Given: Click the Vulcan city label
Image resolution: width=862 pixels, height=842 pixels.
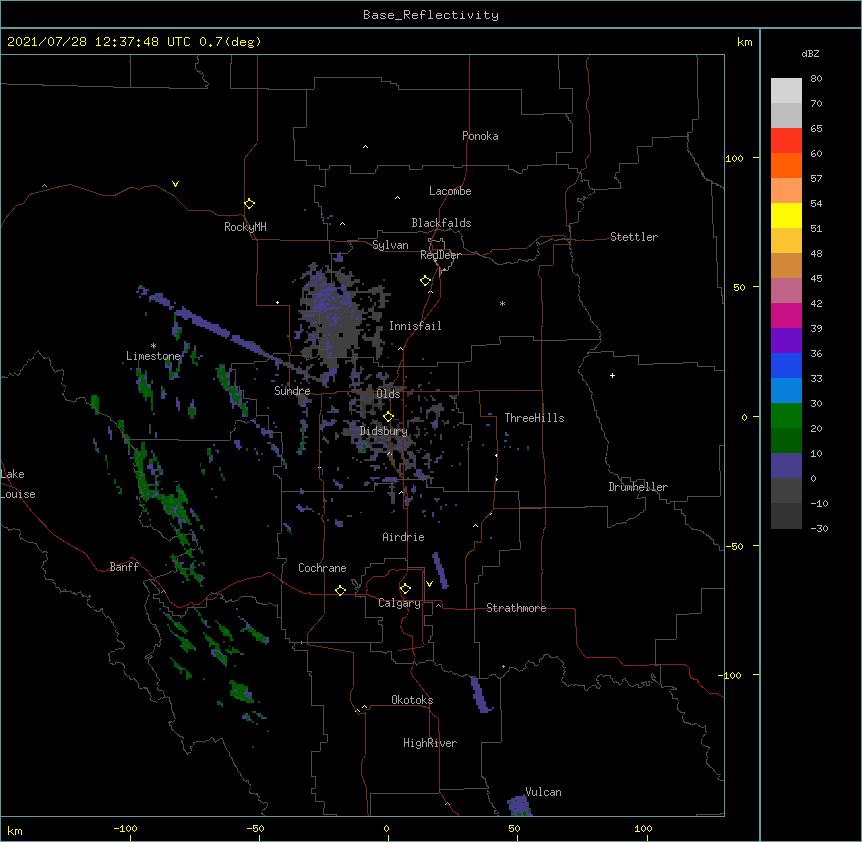Looking at the screenshot, I should (543, 792).
